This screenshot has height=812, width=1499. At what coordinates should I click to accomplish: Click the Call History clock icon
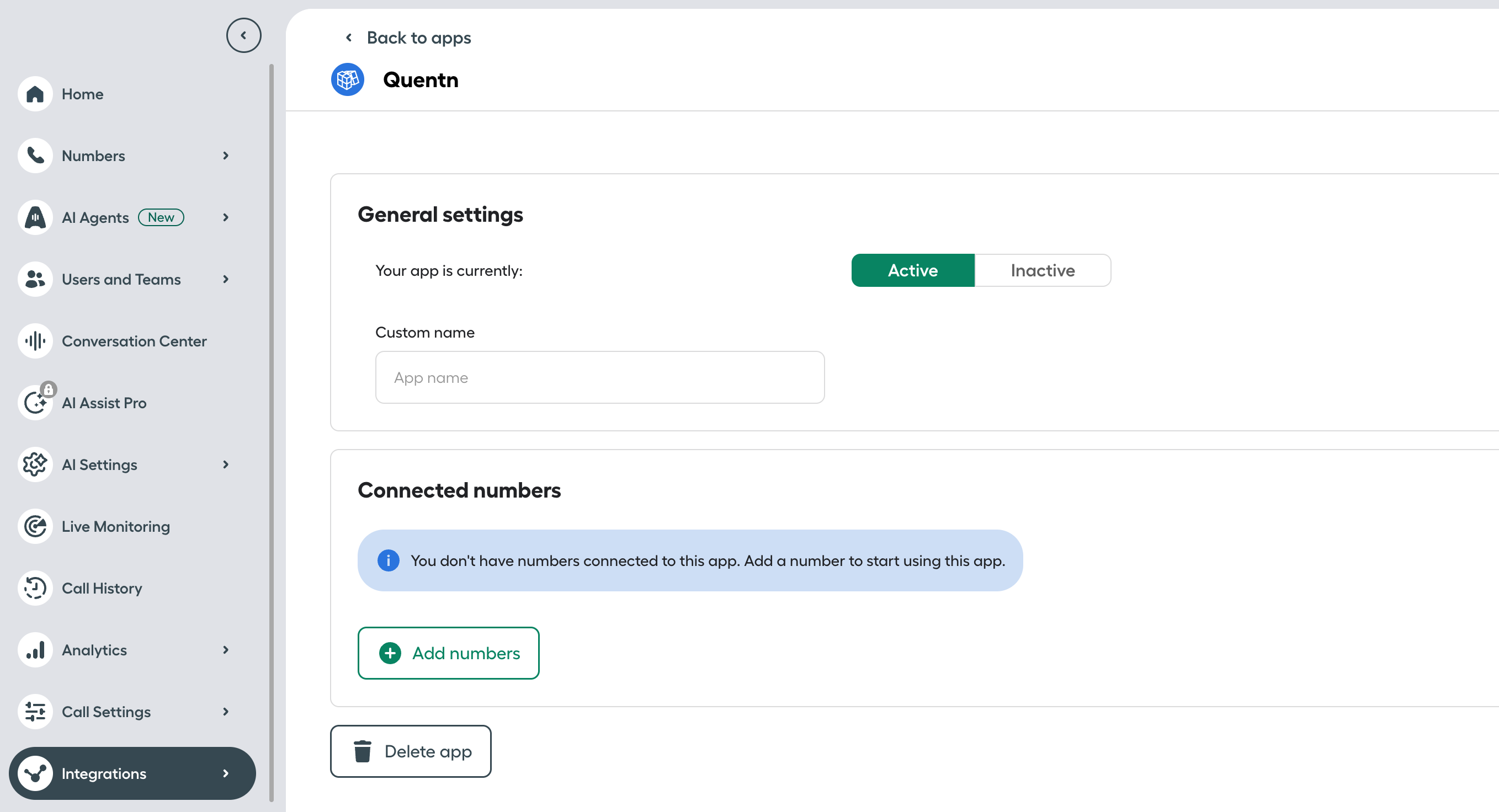tap(35, 588)
